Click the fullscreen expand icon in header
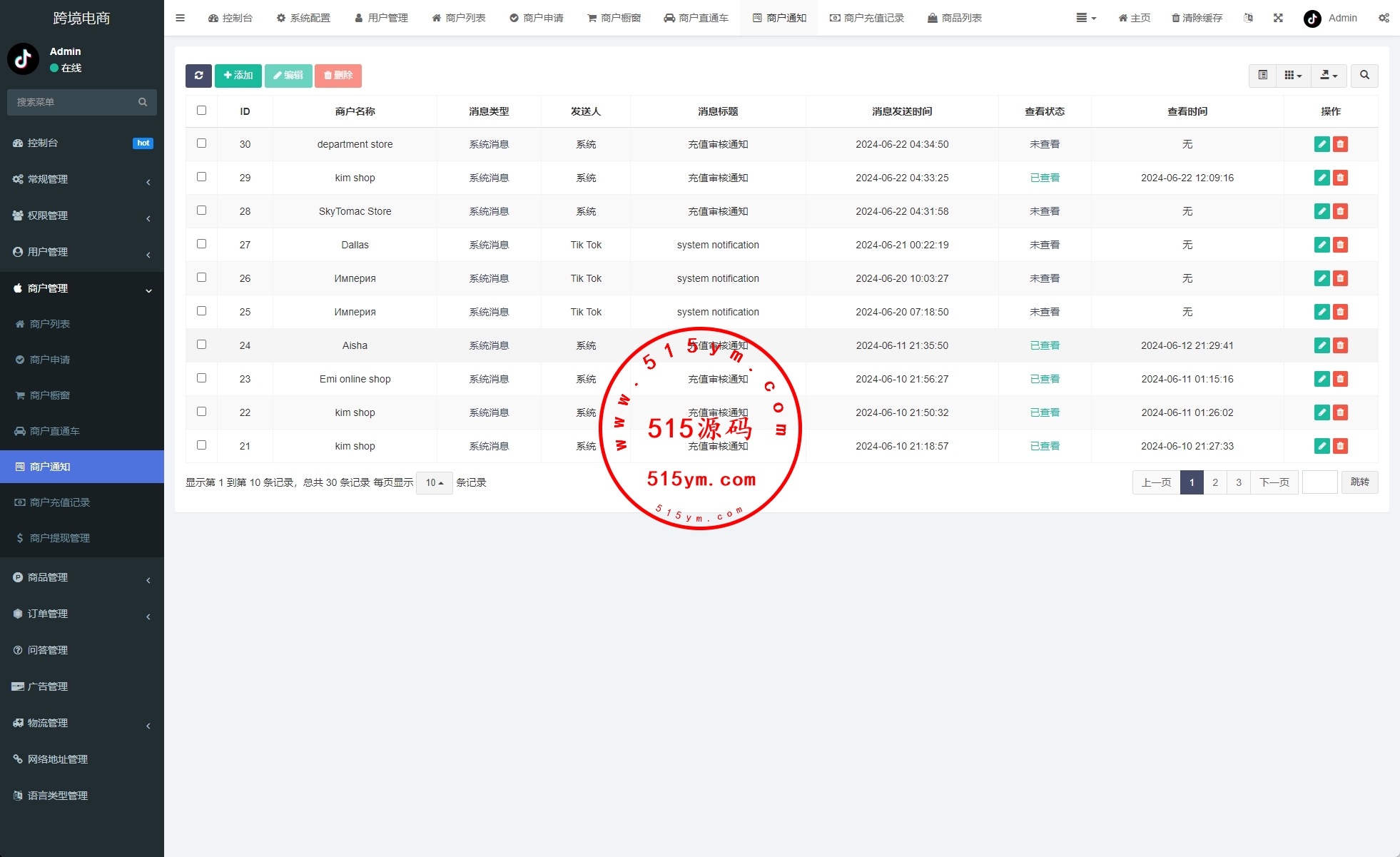 [x=1278, y=18]
